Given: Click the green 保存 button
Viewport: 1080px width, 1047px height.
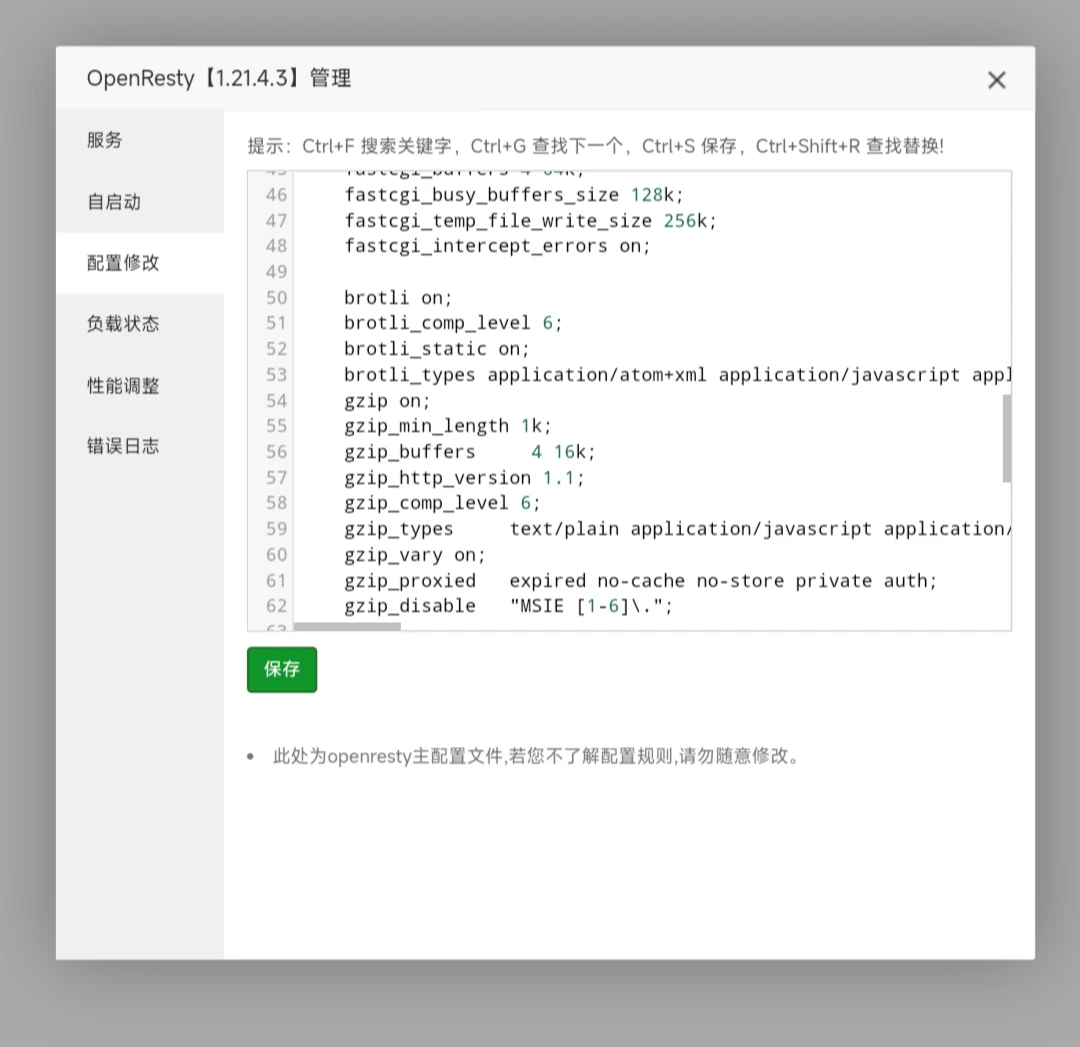Looking at the screenshot, I should point(282,669).
